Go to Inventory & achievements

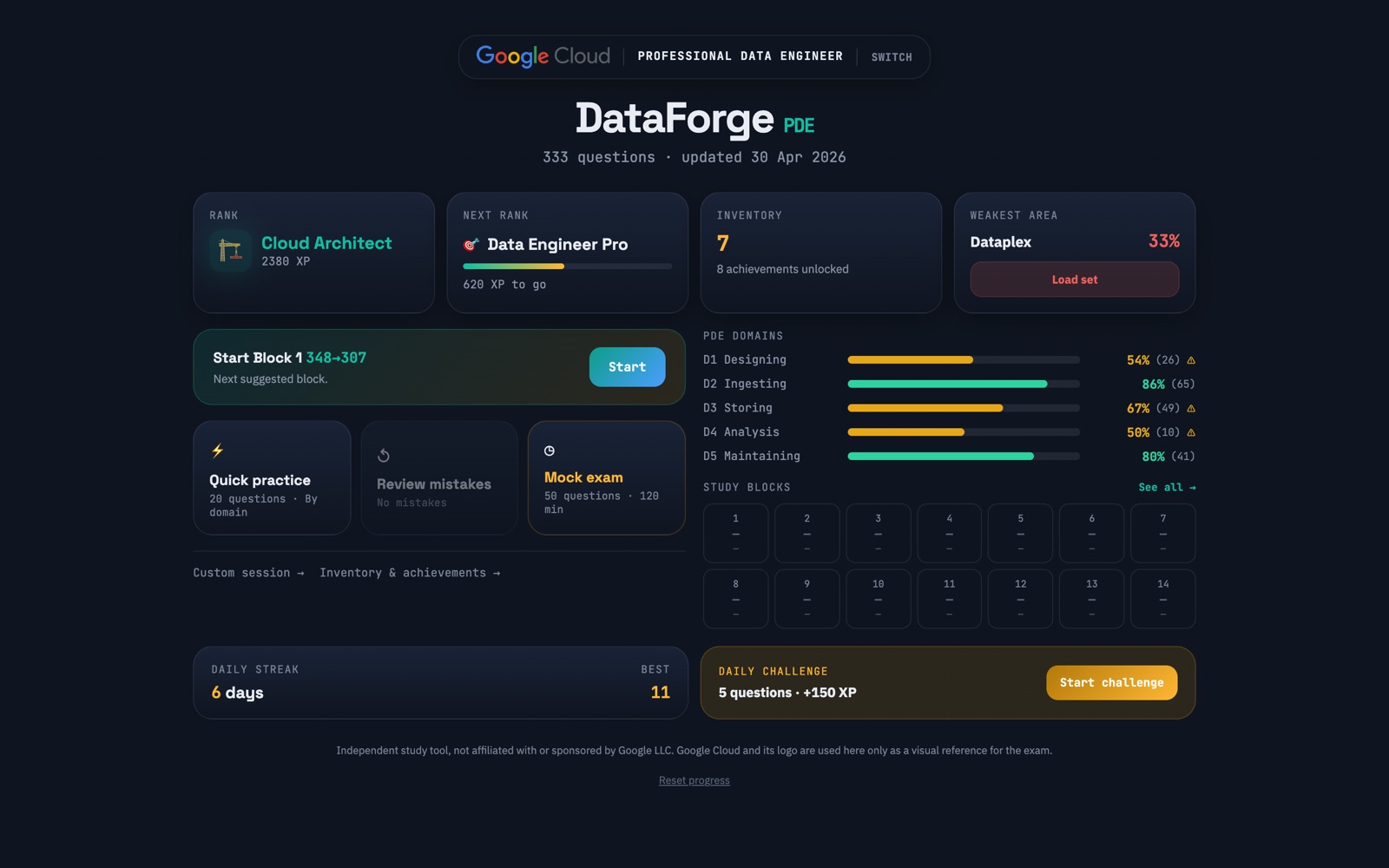(410, 573)
